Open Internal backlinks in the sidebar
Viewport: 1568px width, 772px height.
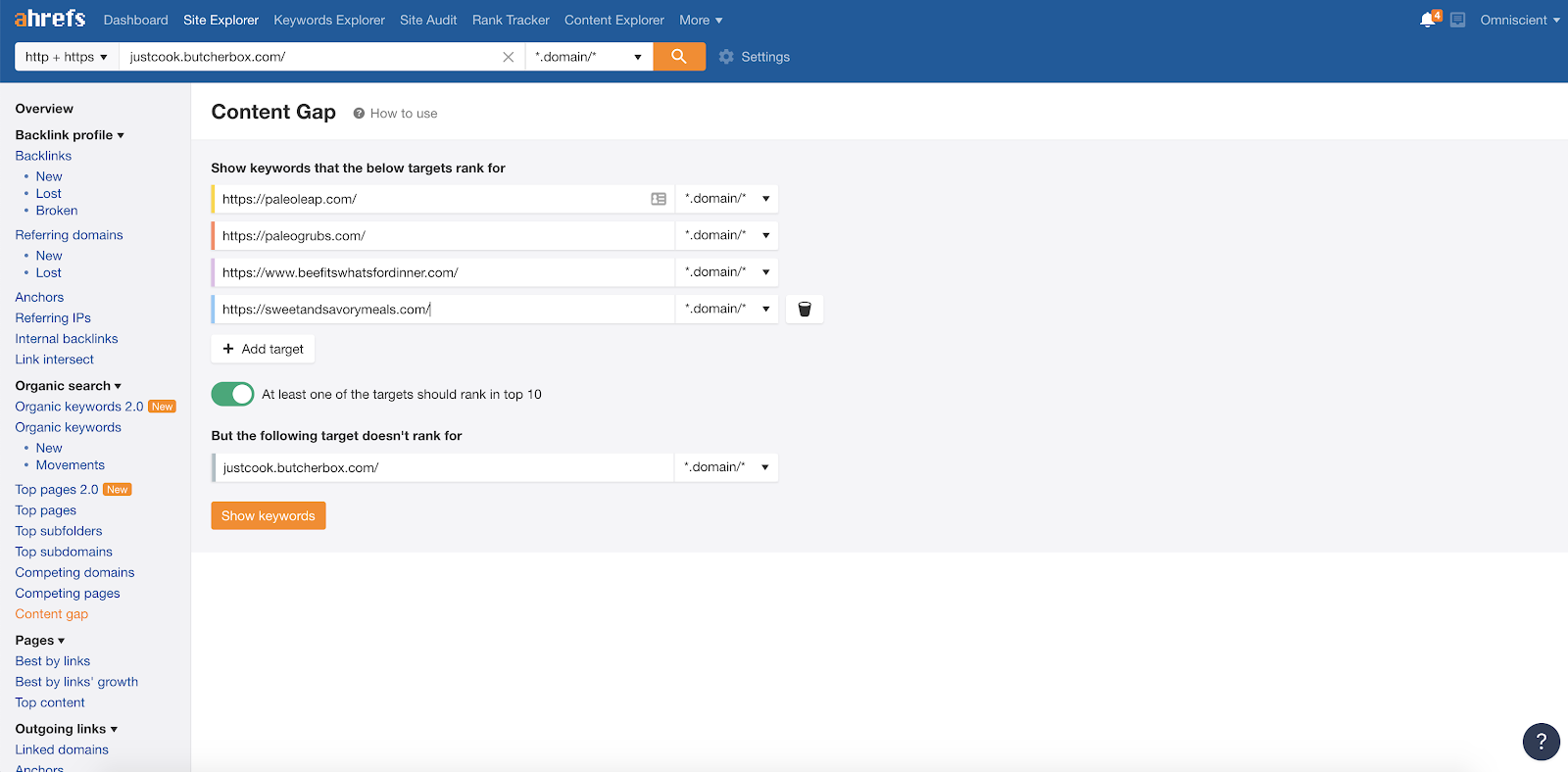[67, 339]
